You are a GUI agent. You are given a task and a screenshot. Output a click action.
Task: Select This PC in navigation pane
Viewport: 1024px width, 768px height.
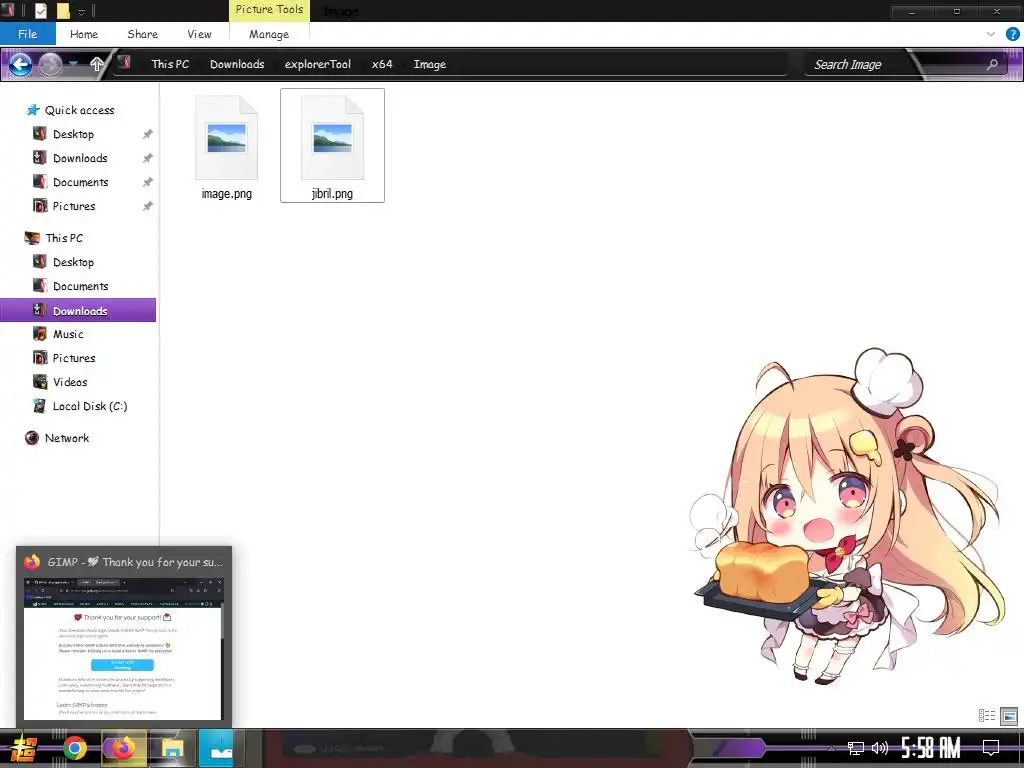(x=64, y=238)
